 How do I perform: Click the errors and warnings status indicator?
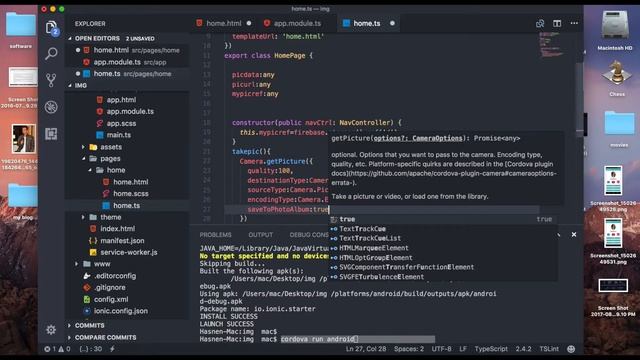coord(58,349)
